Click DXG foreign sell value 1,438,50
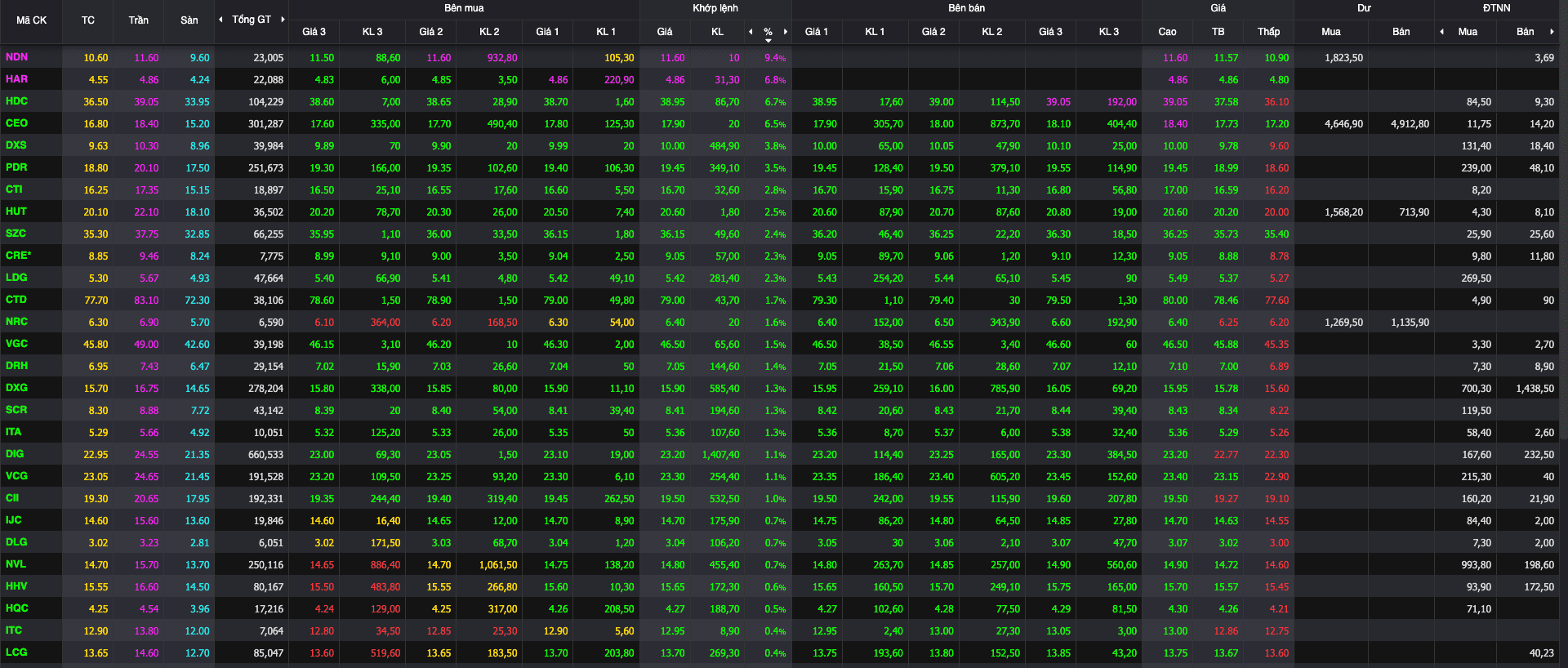The width and height of the screenshot is (1568, 668). (x=1535, y=389)
